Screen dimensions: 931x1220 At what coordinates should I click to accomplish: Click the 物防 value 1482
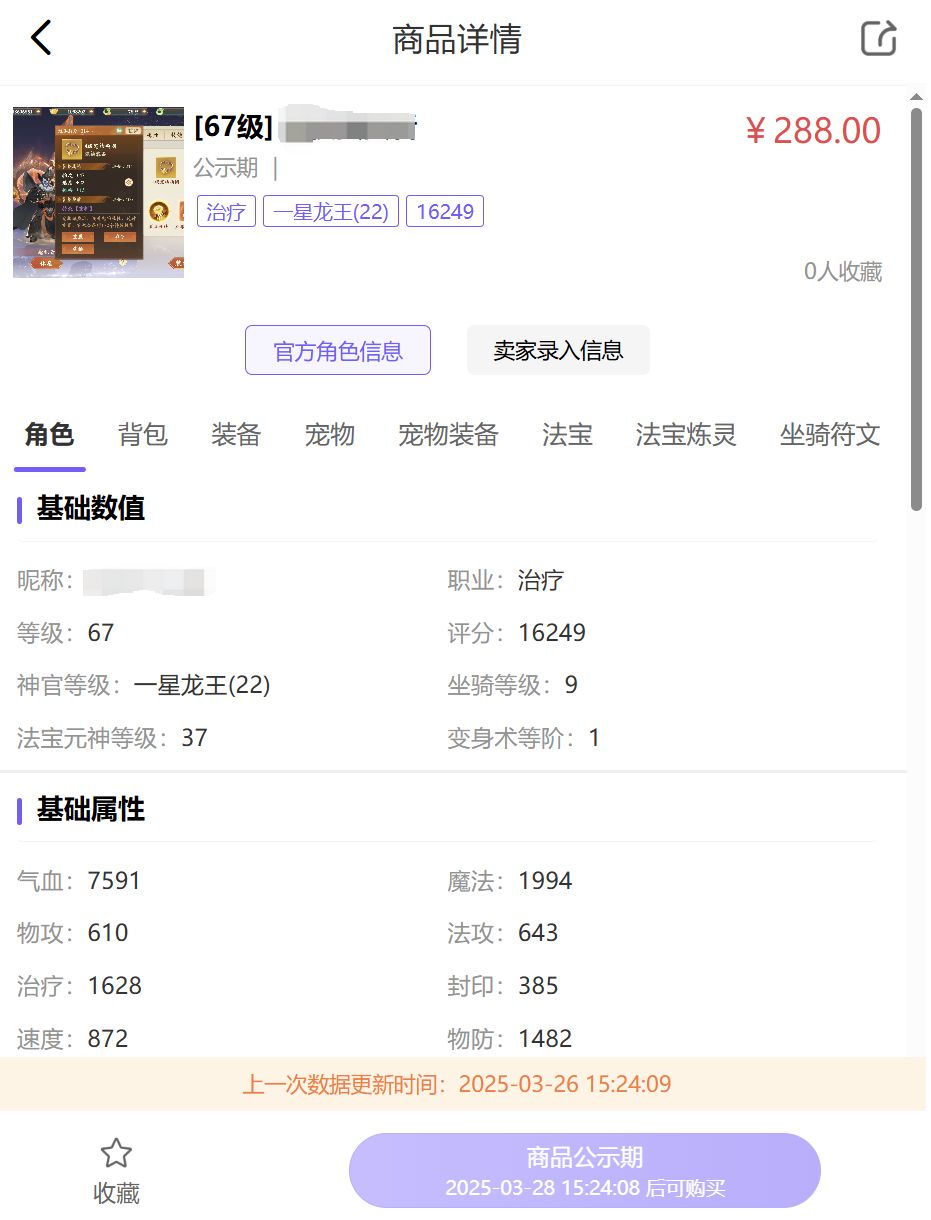point(545,1039)
